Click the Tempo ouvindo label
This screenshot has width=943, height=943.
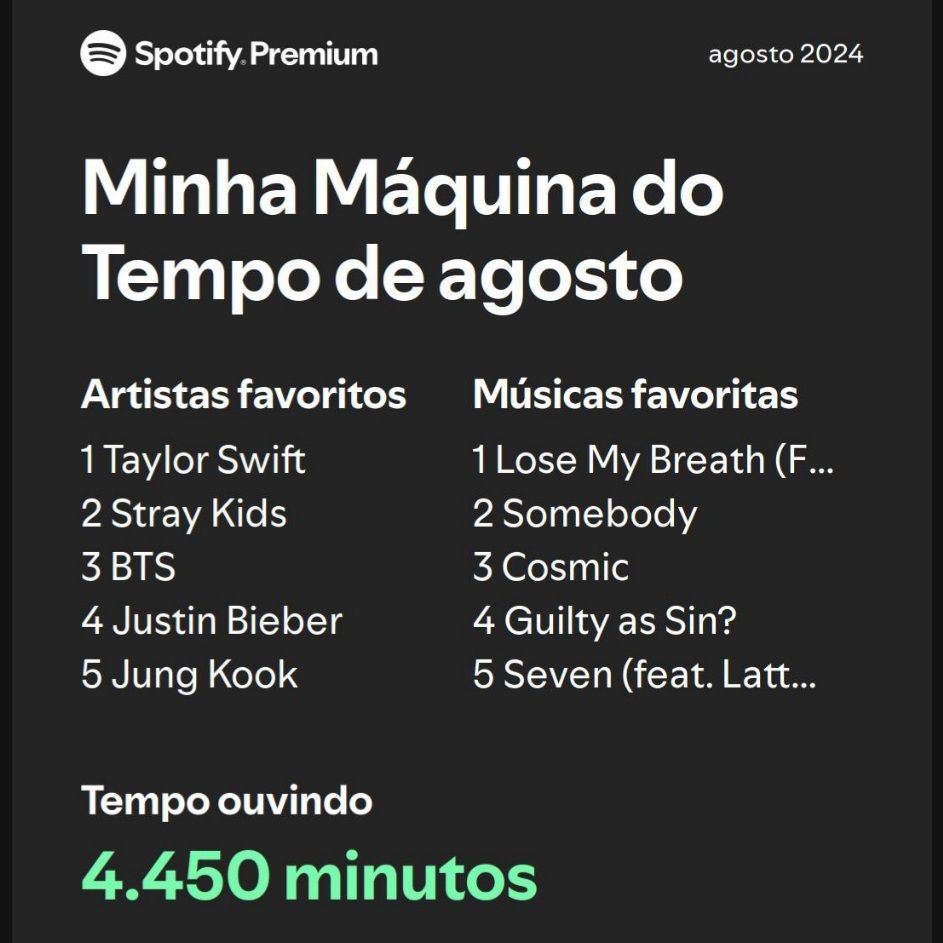pyautogui.click(x=227, y=801)
